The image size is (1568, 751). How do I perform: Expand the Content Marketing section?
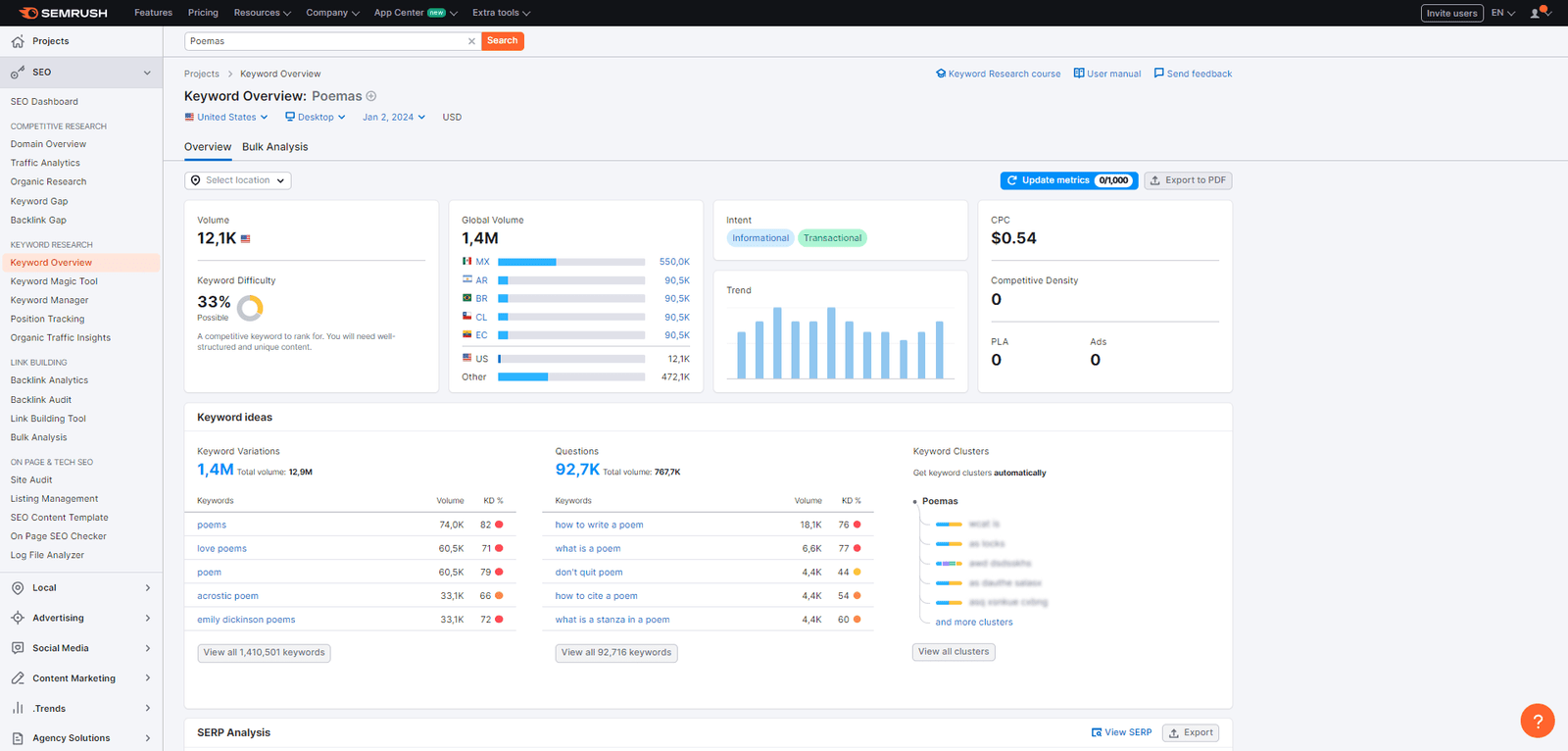coord(148,678)
